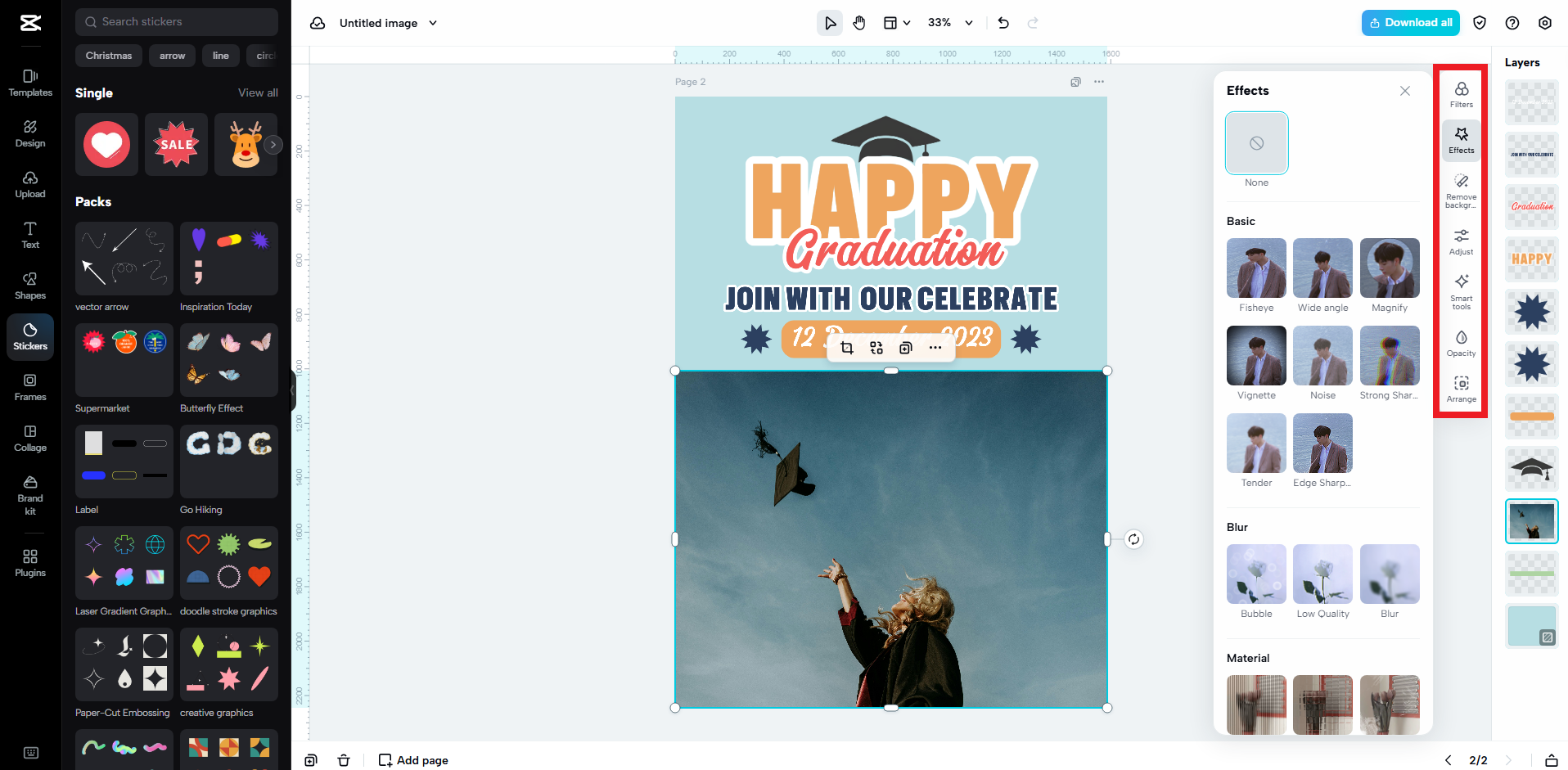
Task: Select the Remove background tool
Action: tap(1461, 191)
